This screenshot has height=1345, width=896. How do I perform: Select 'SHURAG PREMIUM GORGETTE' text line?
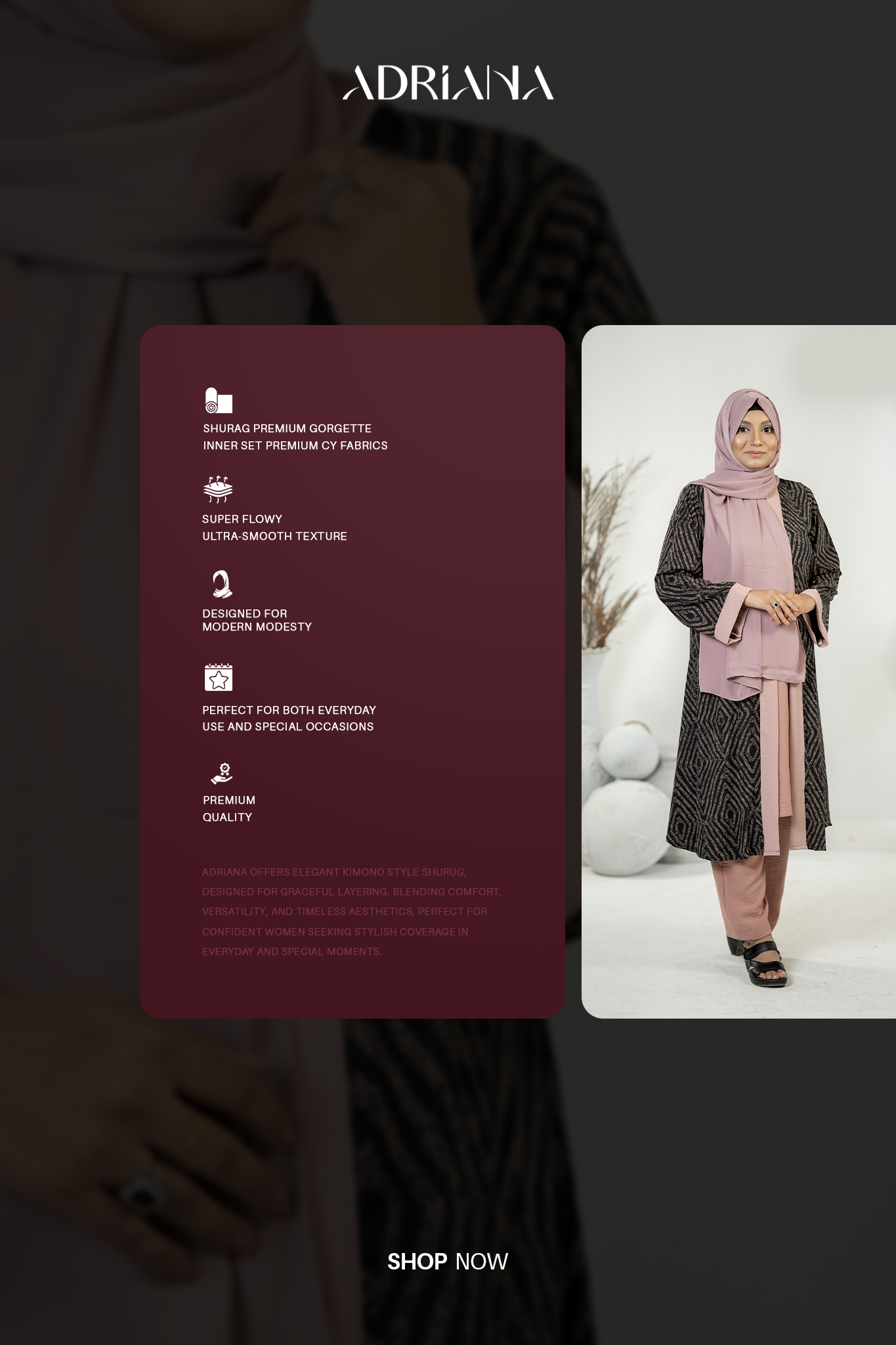[288, 428]
